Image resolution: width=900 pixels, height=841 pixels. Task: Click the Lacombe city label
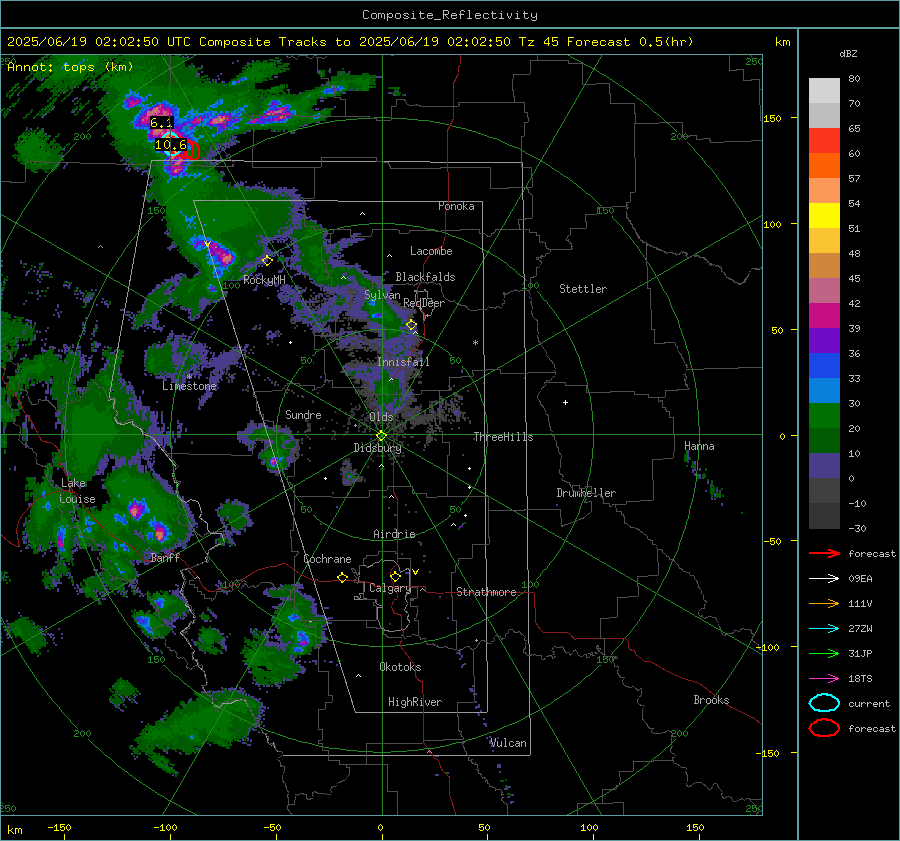click(x=431, y=251)
